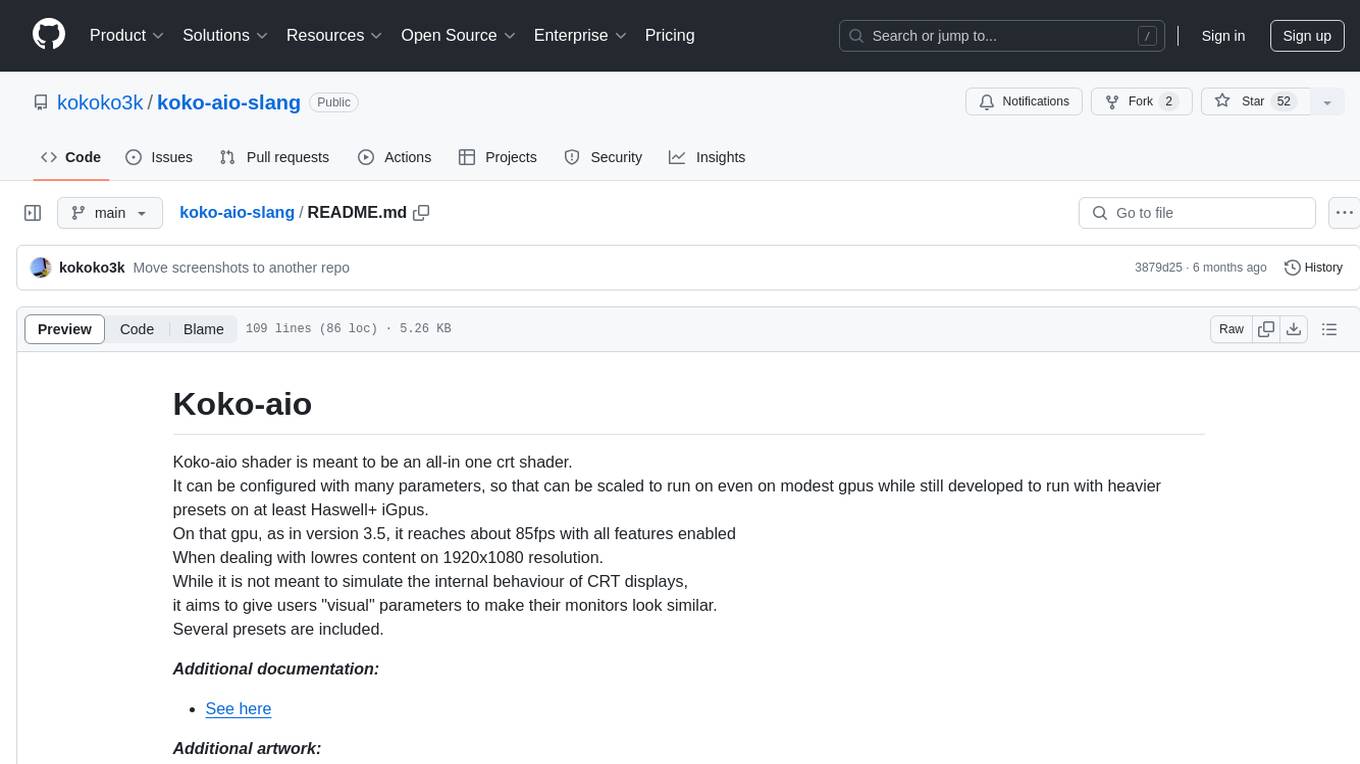Click the Sign up button
The width and height of the screenshot is (1360, 764).
pyautogui.click(x=1307, y=36)
